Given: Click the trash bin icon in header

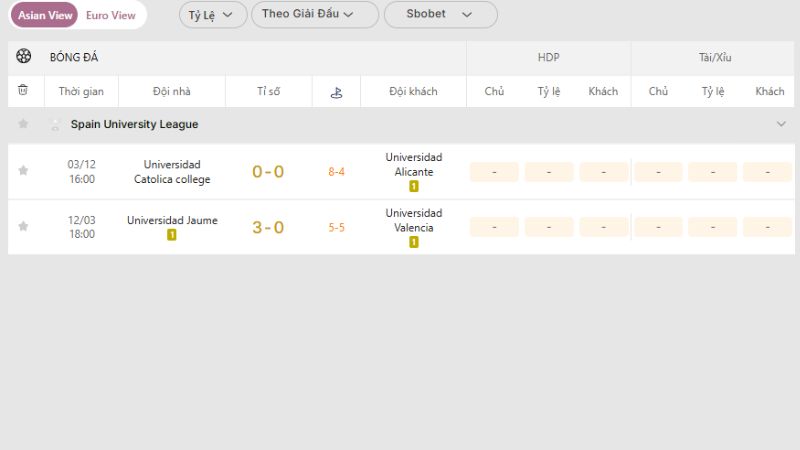Looking at the screenshot, I should (x=23, y=91).
